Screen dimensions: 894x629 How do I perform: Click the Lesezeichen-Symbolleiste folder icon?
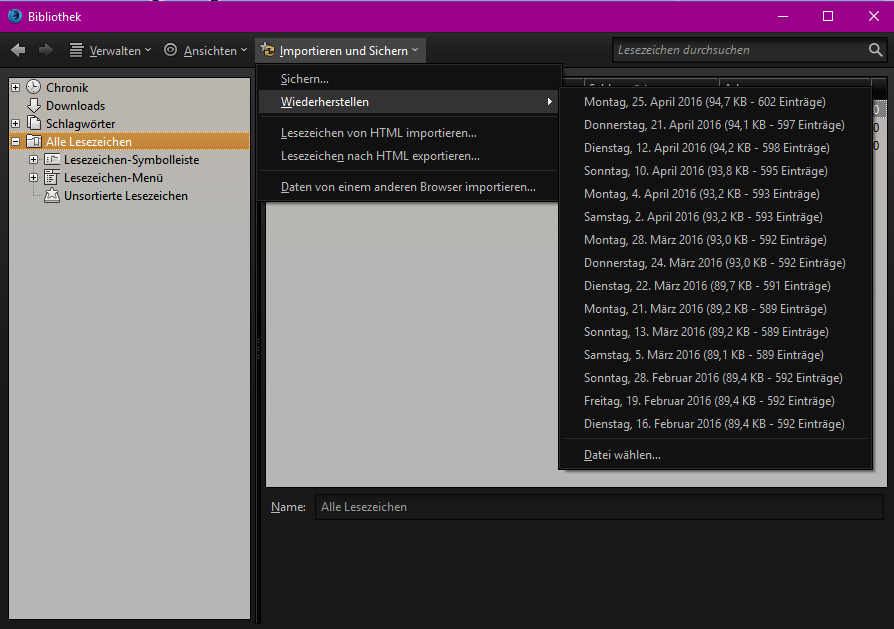52,160
